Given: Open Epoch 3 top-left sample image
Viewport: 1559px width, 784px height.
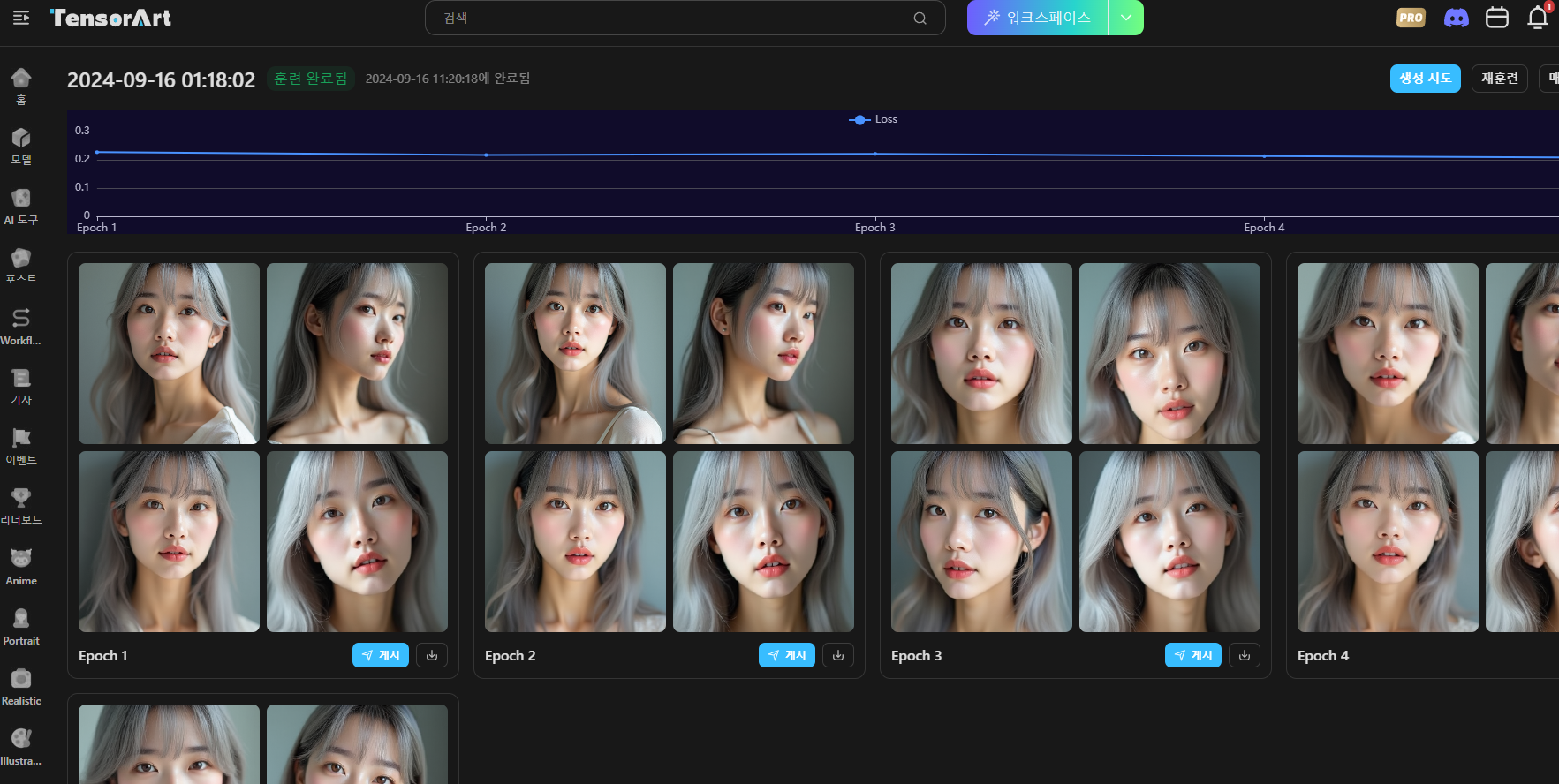Looking at the screenshot, I should [x=981, y=353].
